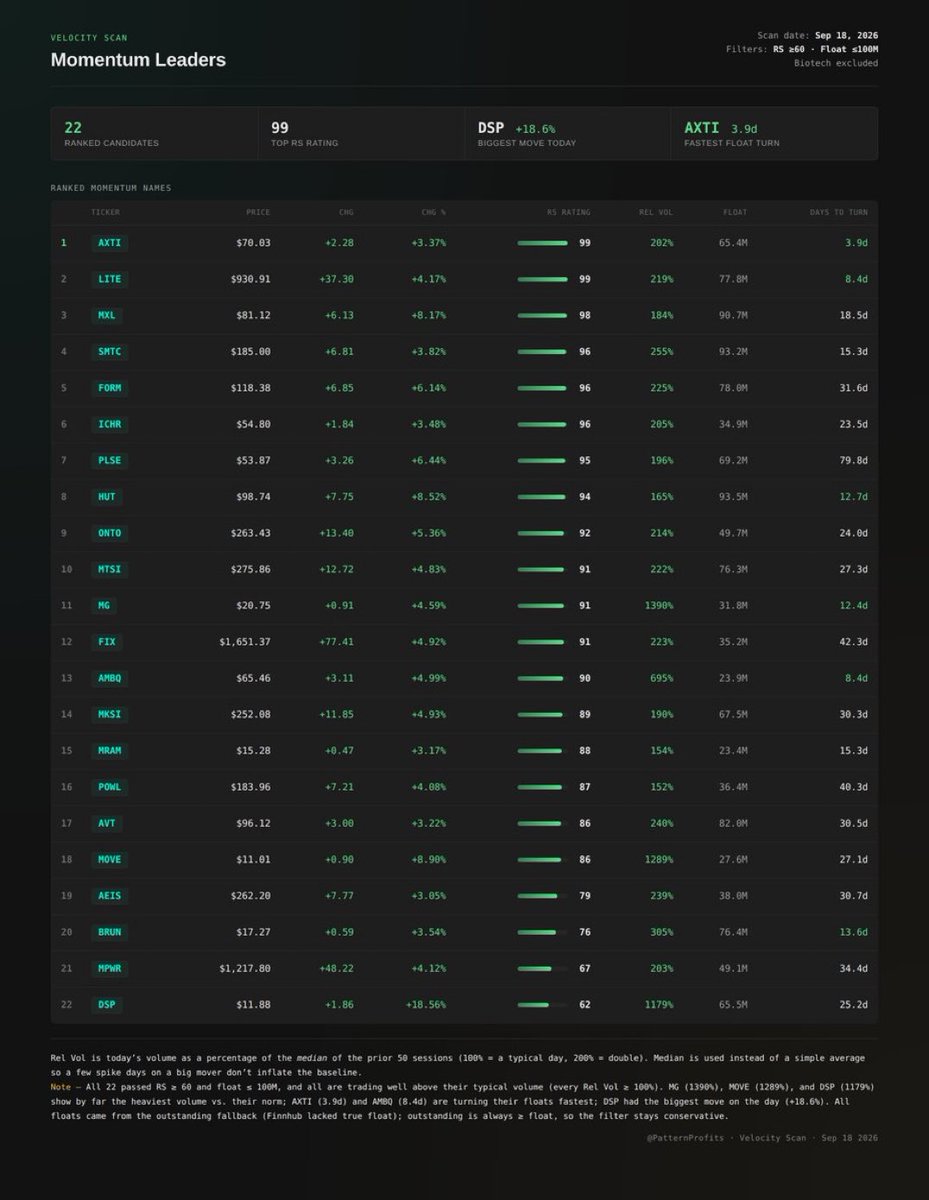Select the DSP ticker badge in row 22

click(107, 1004)
